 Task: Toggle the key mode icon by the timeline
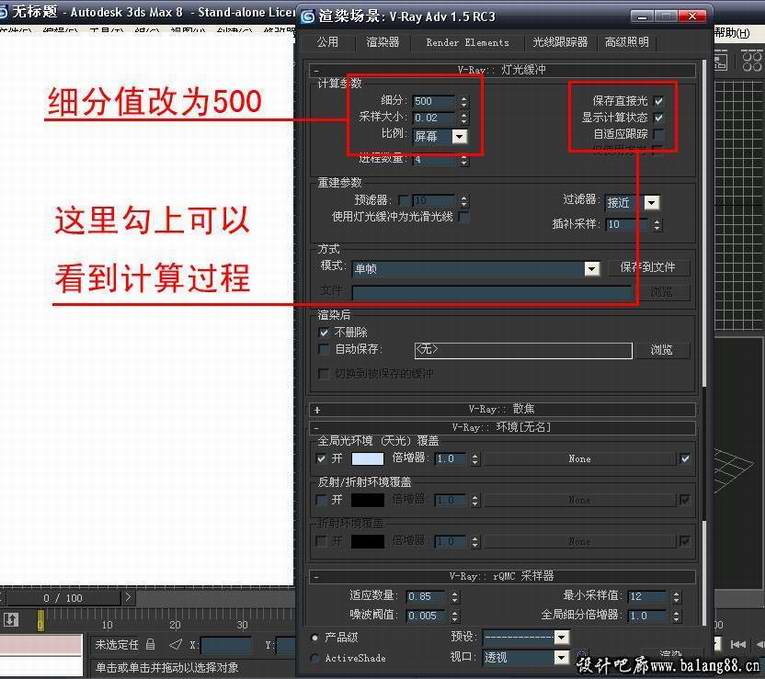click(11, 620)
